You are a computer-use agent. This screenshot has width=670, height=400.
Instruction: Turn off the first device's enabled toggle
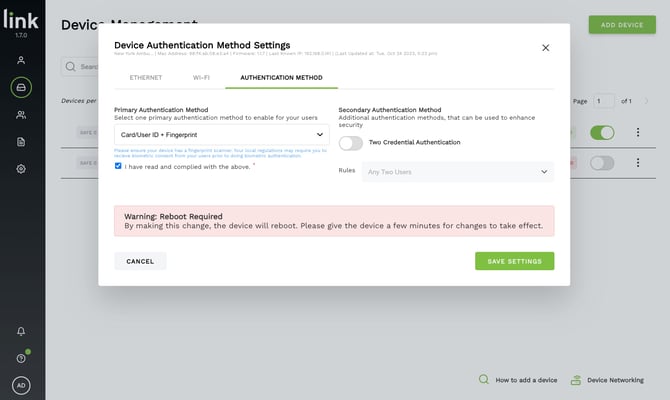click(602, 133)
